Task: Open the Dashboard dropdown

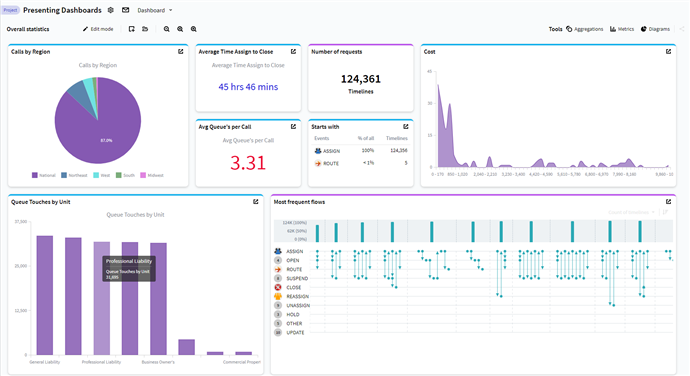Action: point(154,10)
